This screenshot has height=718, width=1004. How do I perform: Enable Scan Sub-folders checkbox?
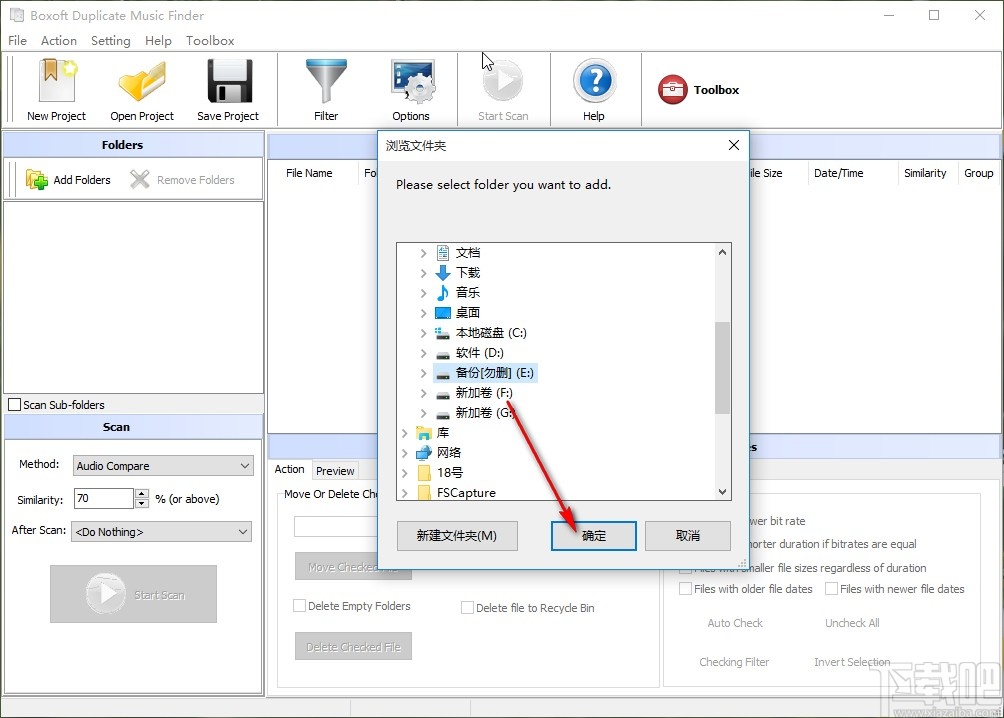coord(14,405)
